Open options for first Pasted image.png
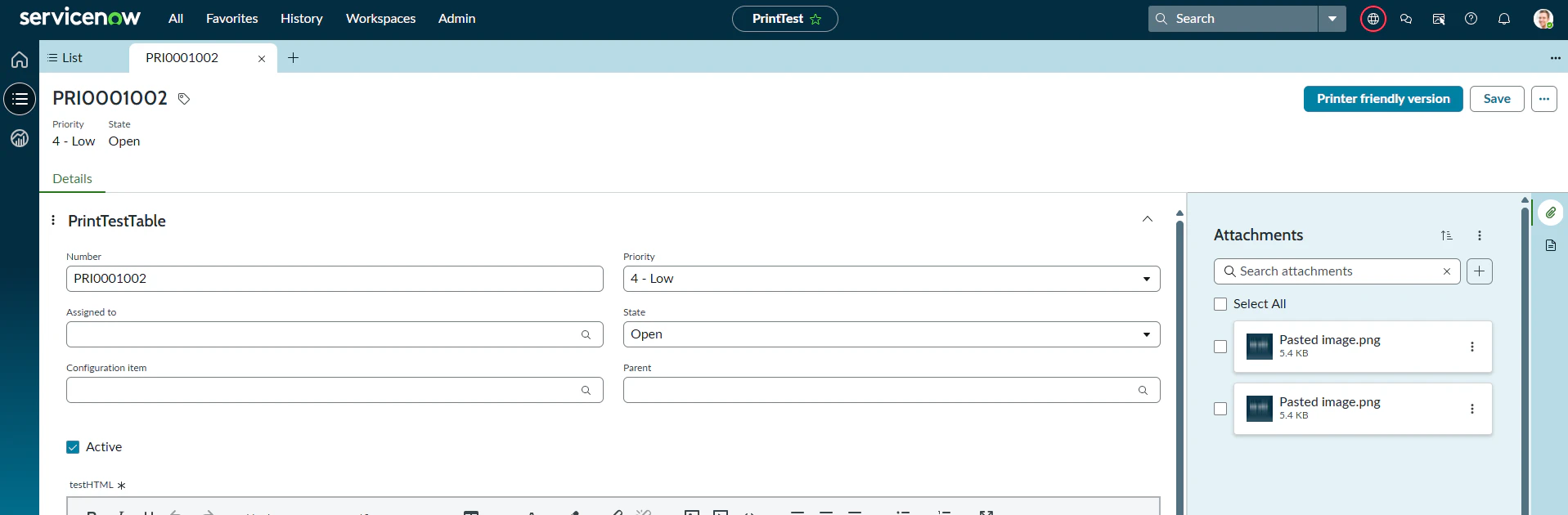This screenshot has height=515, width=1568. (x=1472, y=347)
